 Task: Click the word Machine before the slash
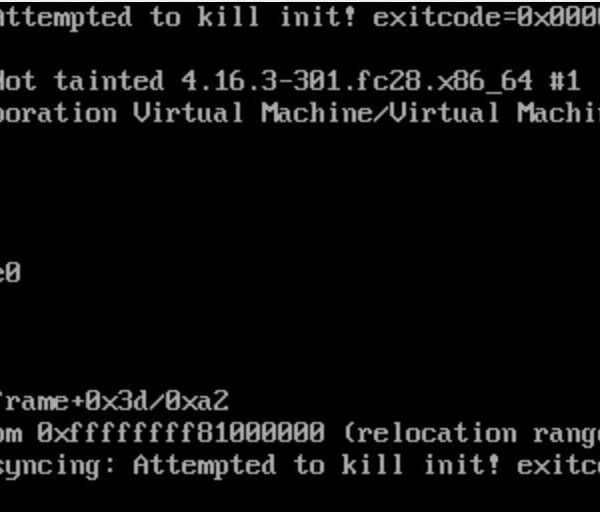click(317, 113)
